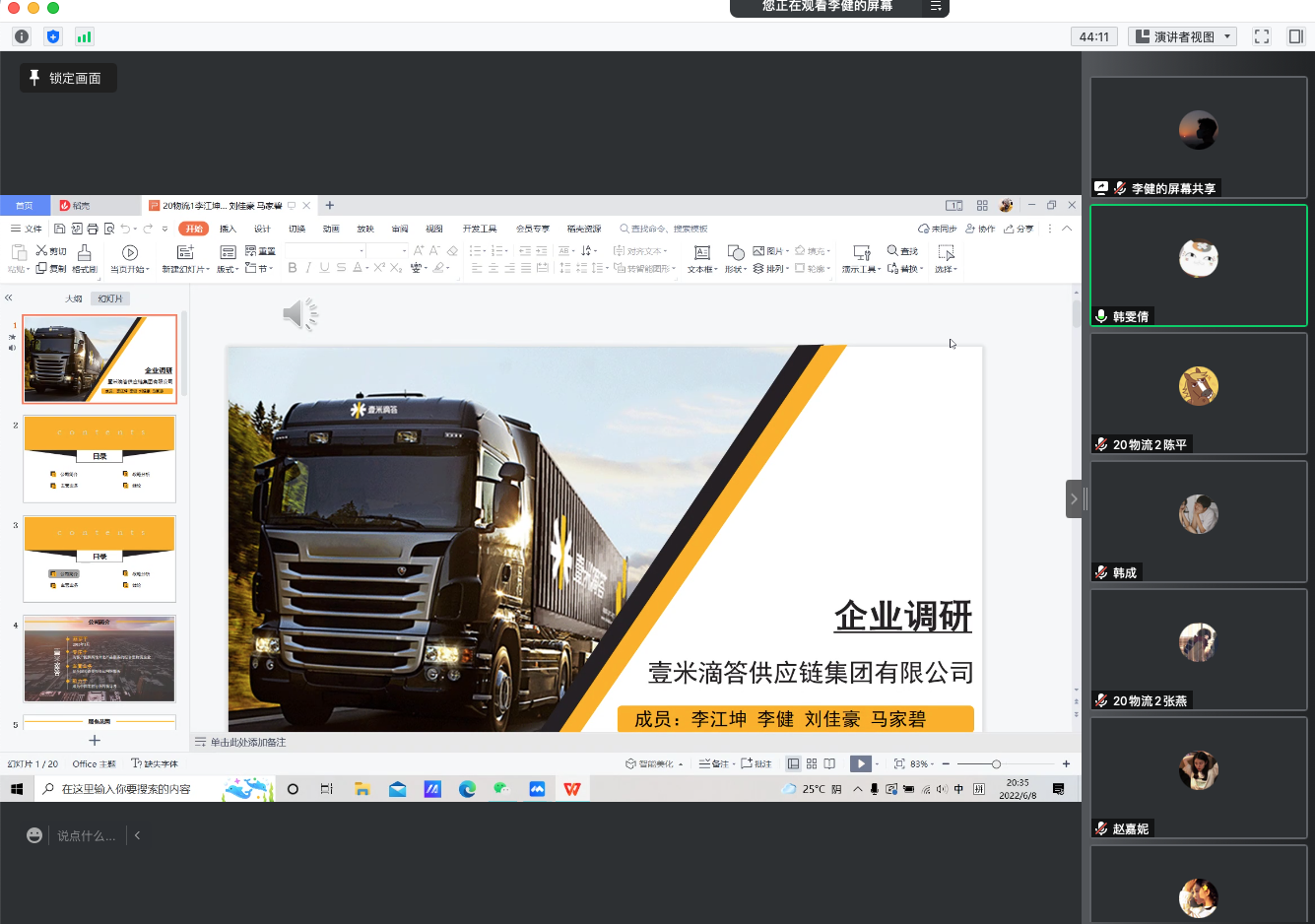Click the WPS icon in Windows taskbar

pos(572,789)
